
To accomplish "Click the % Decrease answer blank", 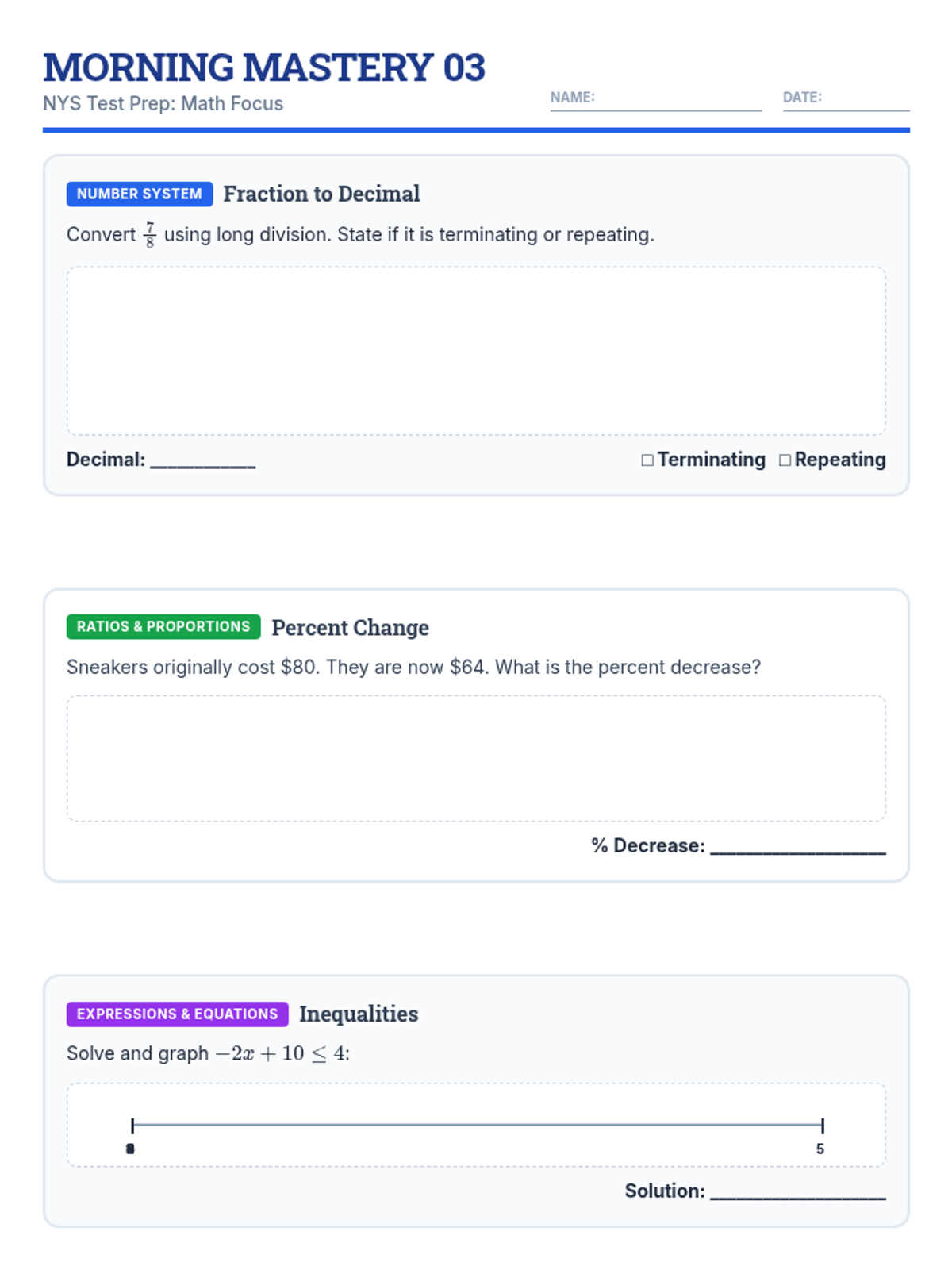I will point(797,846).
